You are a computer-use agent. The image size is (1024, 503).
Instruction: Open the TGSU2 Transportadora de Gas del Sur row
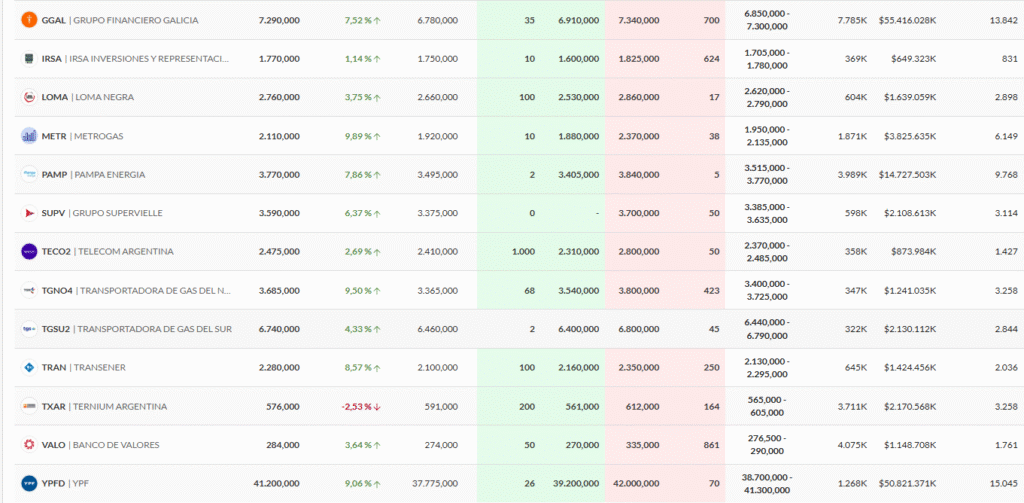click(x=136, y=329)
